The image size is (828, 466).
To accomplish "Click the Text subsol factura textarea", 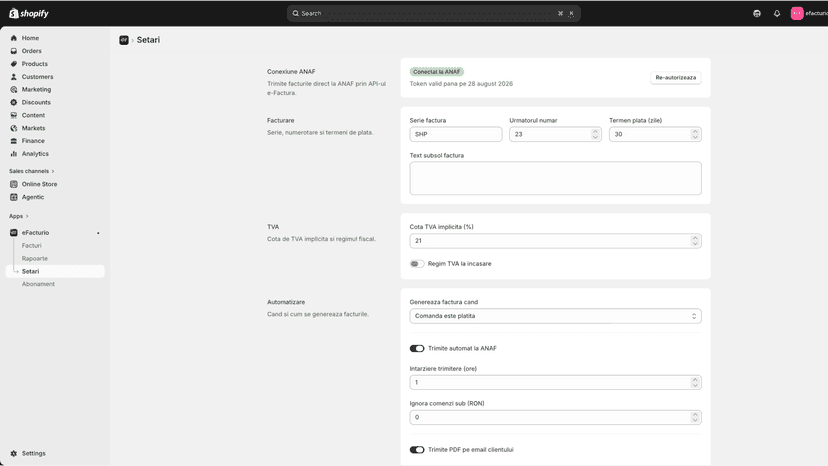I will (x=556, y=178).
